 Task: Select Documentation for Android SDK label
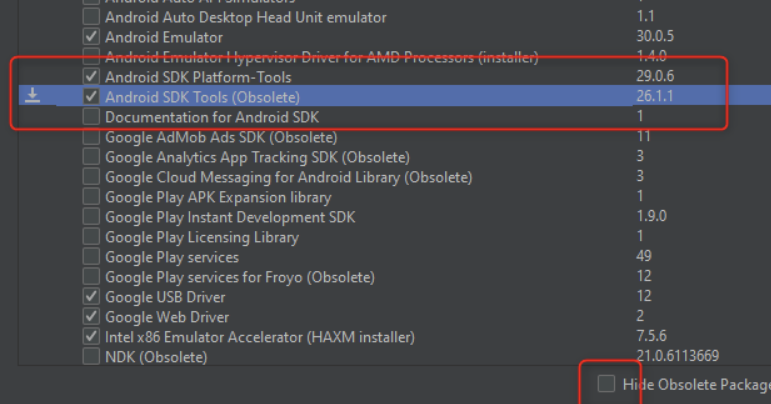tap(212, 117)
